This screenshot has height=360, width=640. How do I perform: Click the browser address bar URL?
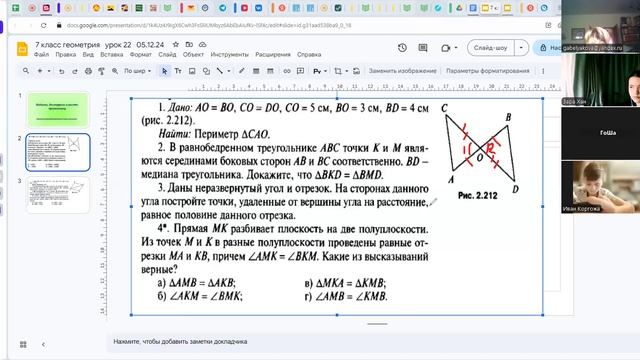pyautogui.click(x=209, y=25)
